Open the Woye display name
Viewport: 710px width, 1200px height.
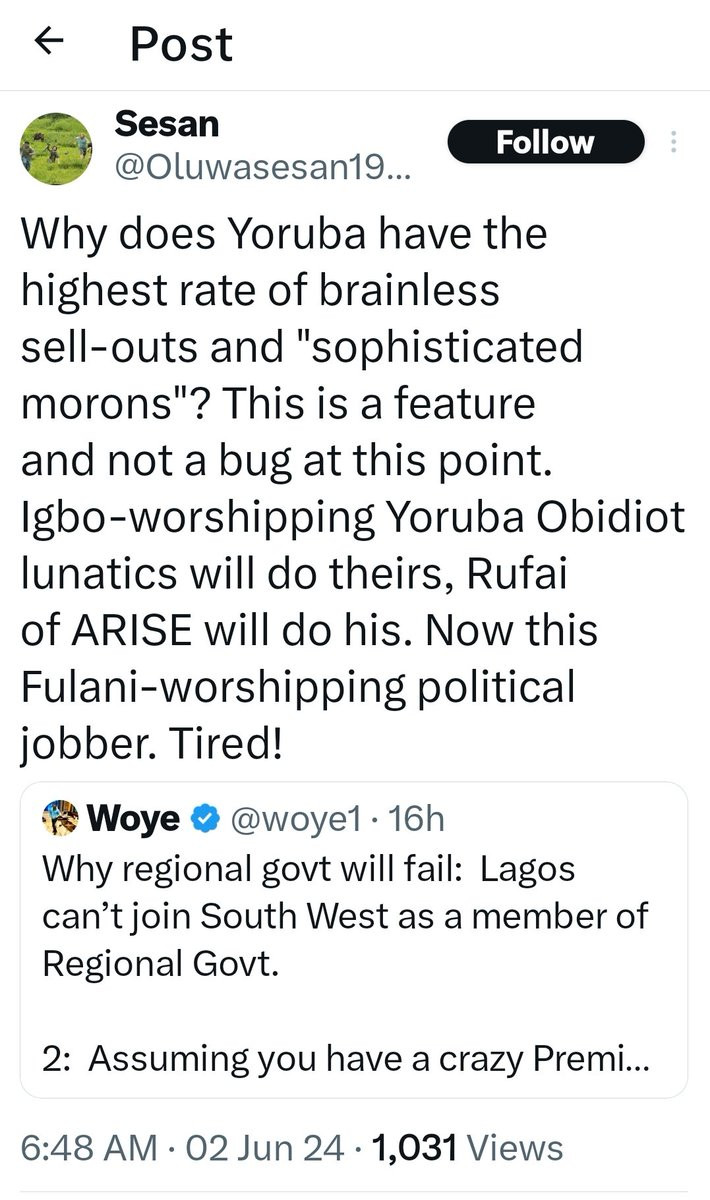pos(133,820)
